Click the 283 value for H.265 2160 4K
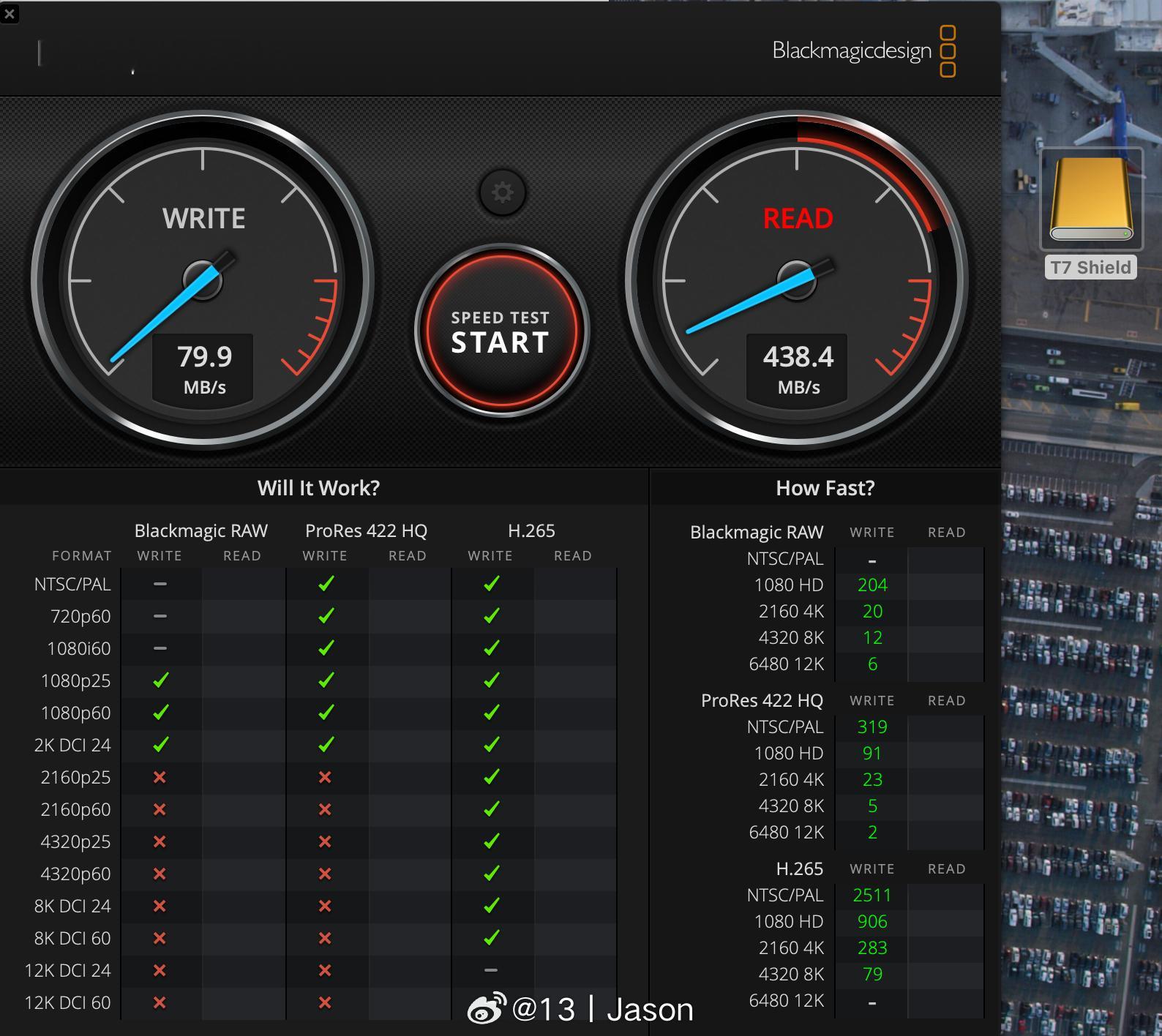The height and width of the screenshot is (1036, 1162). (872, 947)
